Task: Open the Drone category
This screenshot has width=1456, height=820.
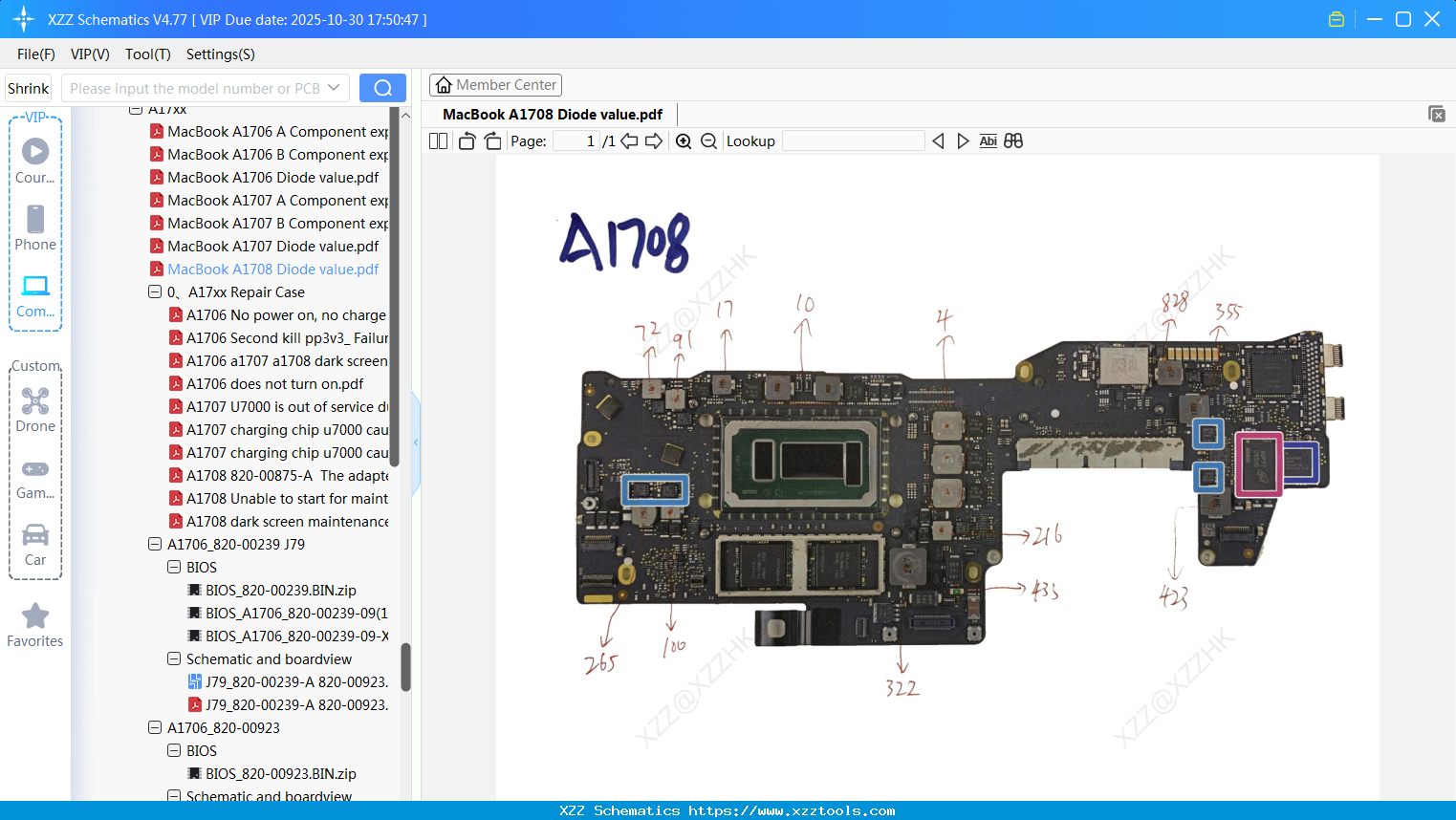Action: [35, 410]
